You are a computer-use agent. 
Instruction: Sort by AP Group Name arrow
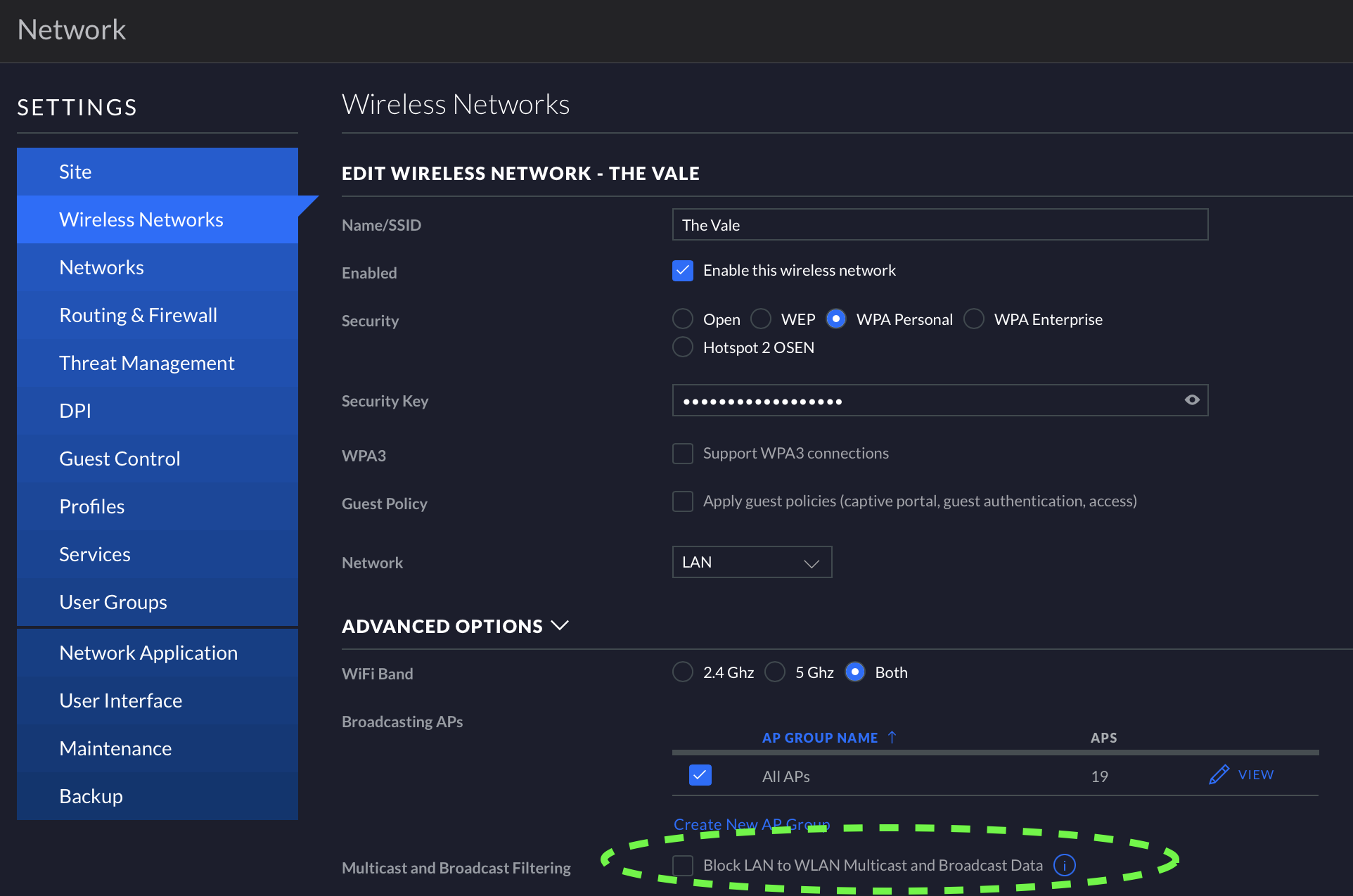(x=892, y=737)
